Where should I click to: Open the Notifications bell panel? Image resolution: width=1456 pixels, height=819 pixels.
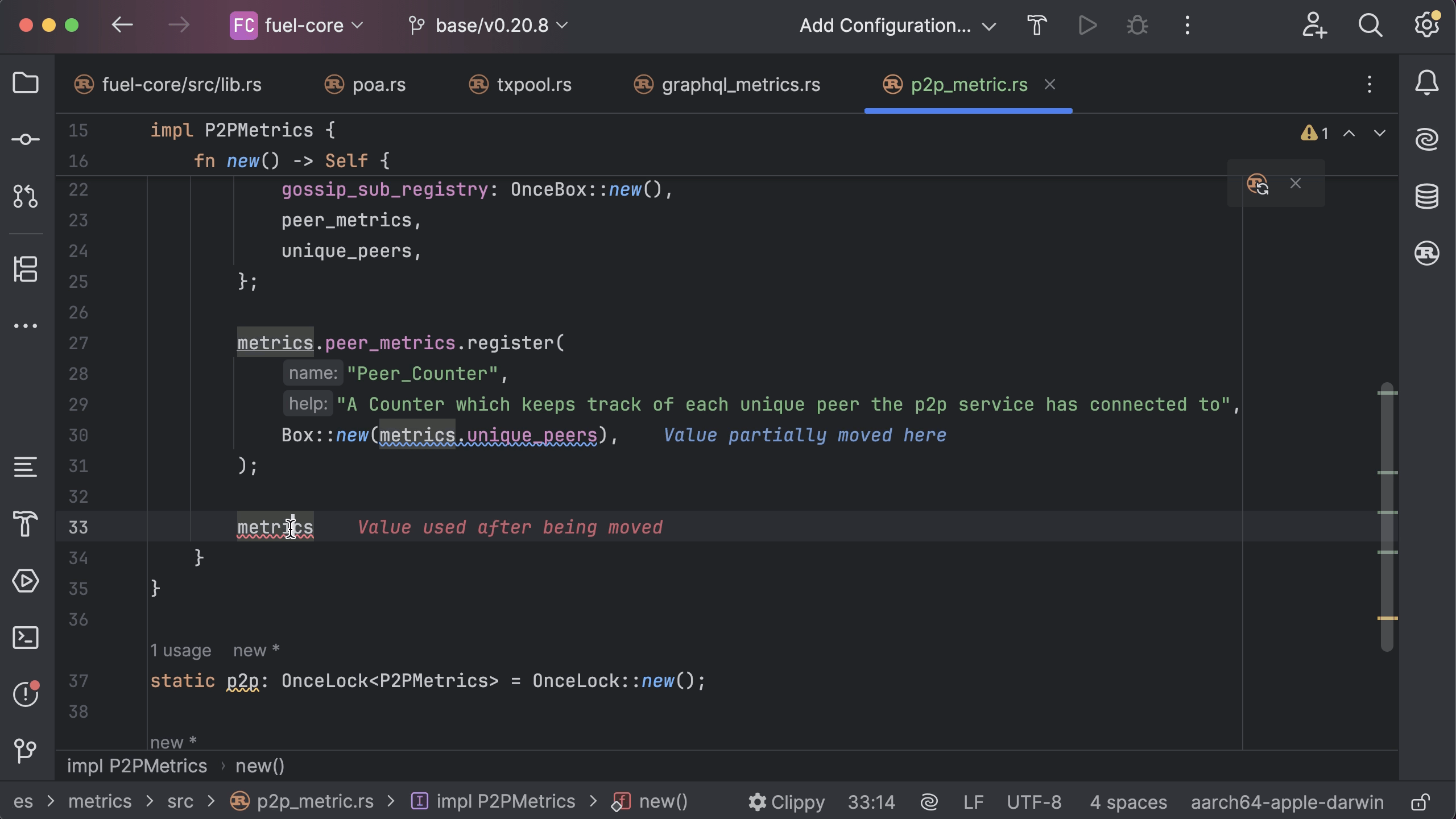tap(1426, 84)
